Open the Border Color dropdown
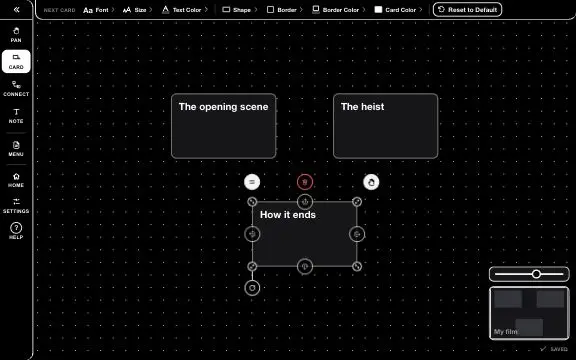Viewport: 576px width, 360px height. click(339, 10)
